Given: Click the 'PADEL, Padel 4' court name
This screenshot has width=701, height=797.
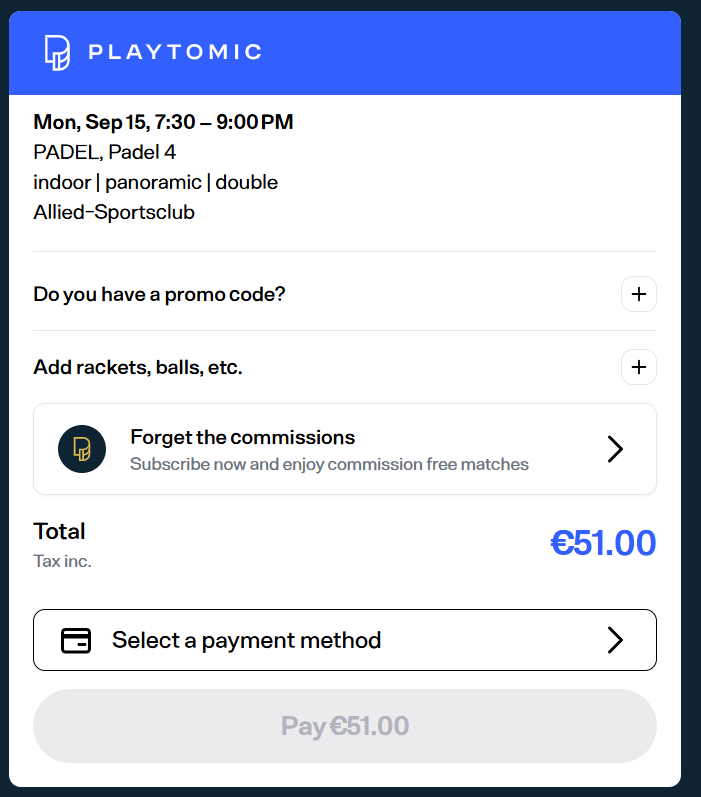Looking at the screenshot, I should pos(104,152).
